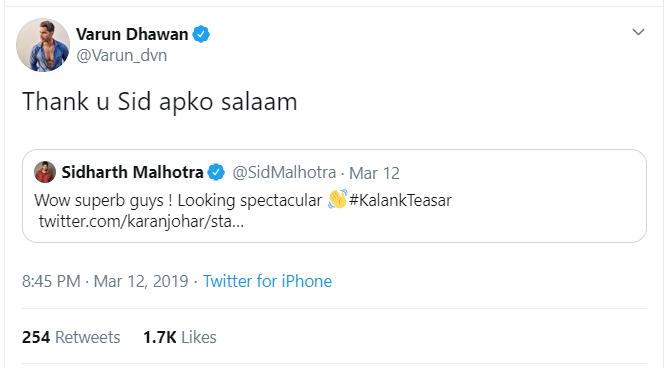Click the @Varun_dvn handle
This screenshot has width=667, height=368.
(x=121, y=55)
